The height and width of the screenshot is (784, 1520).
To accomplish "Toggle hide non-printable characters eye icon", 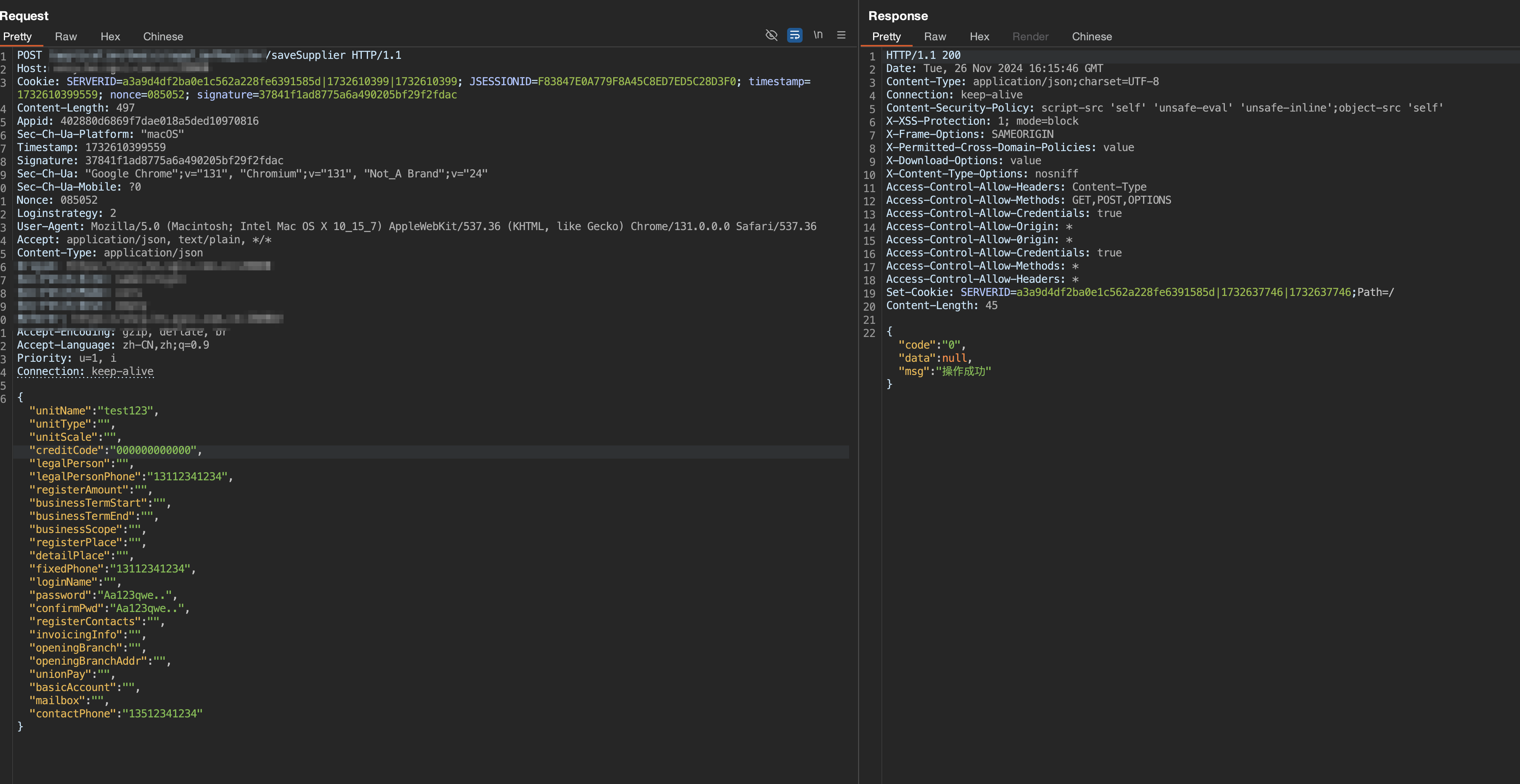I will [x=771, y=35].
